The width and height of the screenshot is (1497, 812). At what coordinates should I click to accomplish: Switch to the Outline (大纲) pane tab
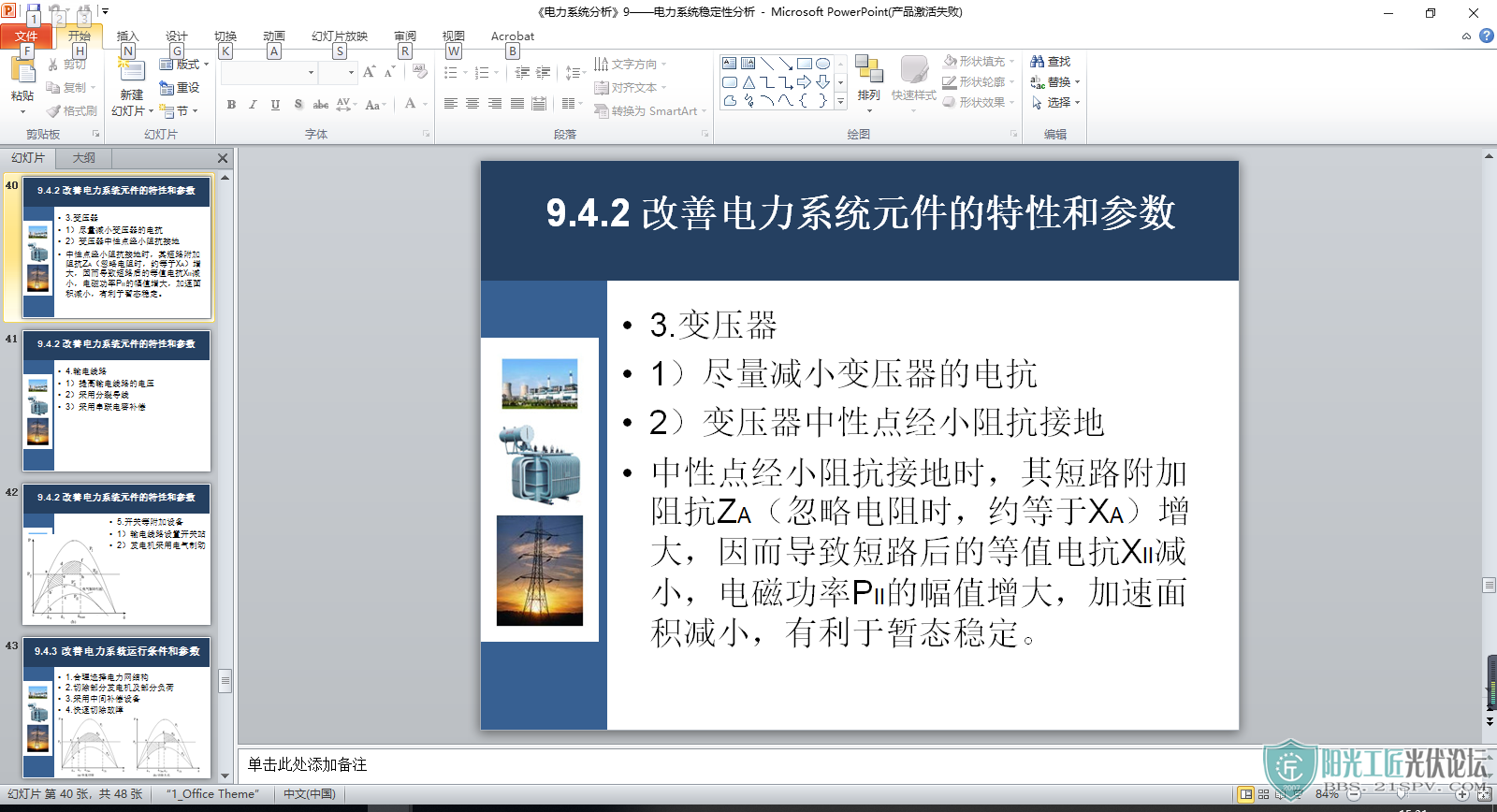[84, 158]
